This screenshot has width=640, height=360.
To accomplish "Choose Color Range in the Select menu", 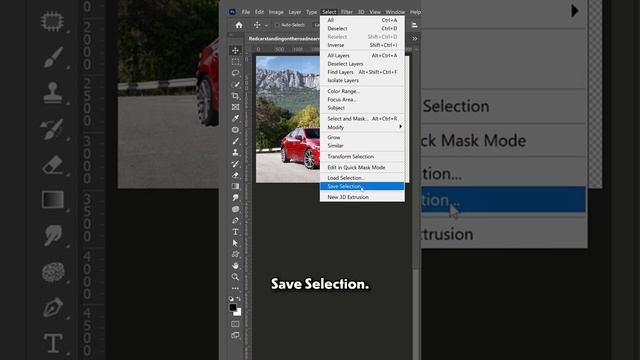I will (362, 91).
